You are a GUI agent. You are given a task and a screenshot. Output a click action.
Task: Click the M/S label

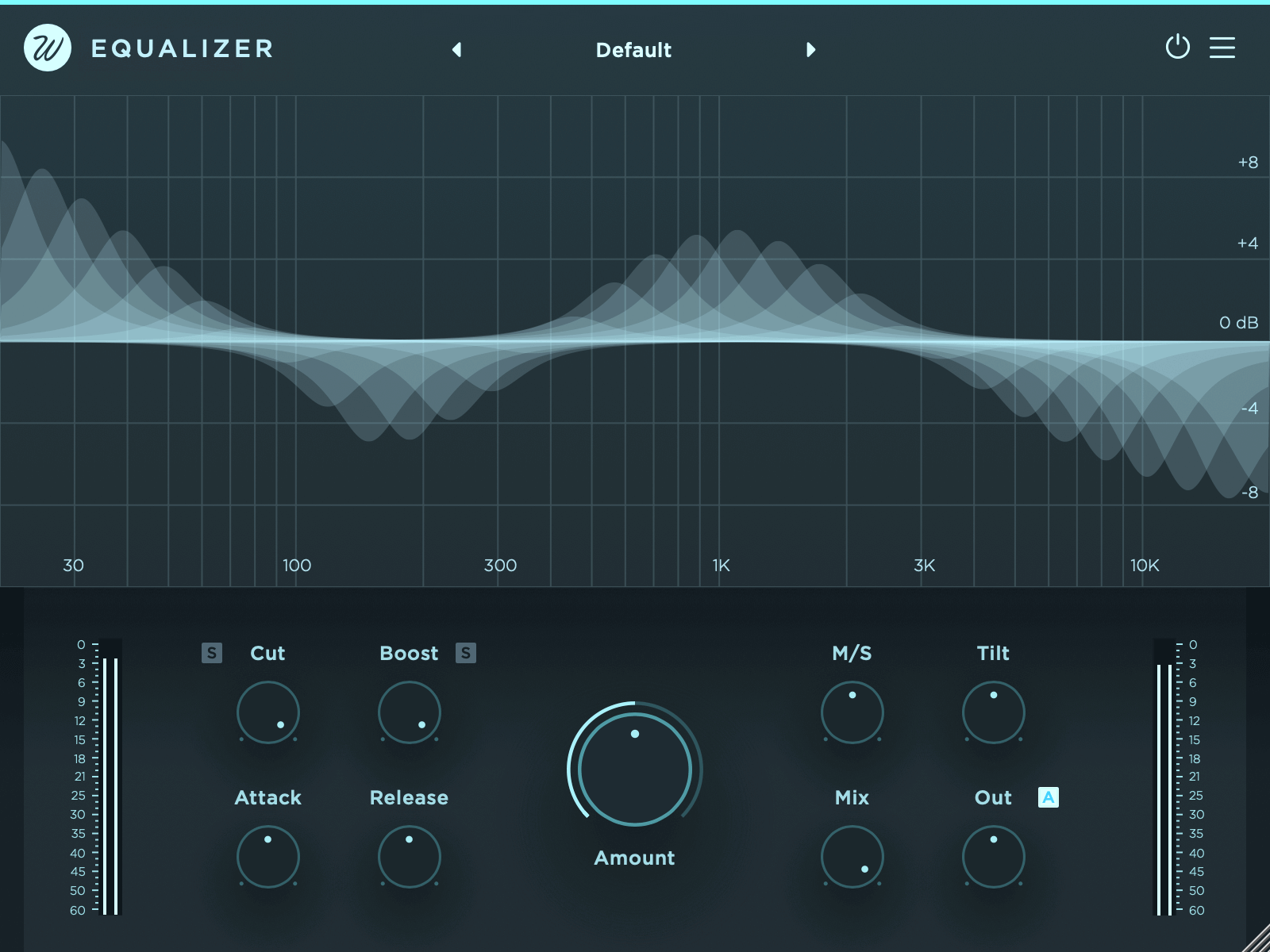coord(852,653)
